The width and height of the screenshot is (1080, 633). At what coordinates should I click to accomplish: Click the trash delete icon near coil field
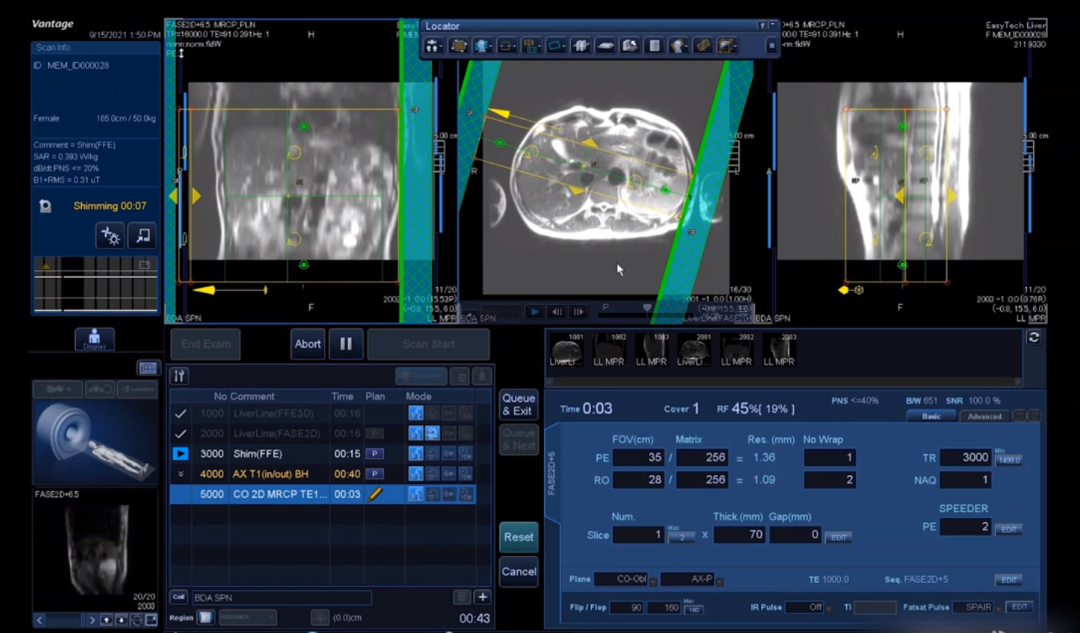(462, 597)
